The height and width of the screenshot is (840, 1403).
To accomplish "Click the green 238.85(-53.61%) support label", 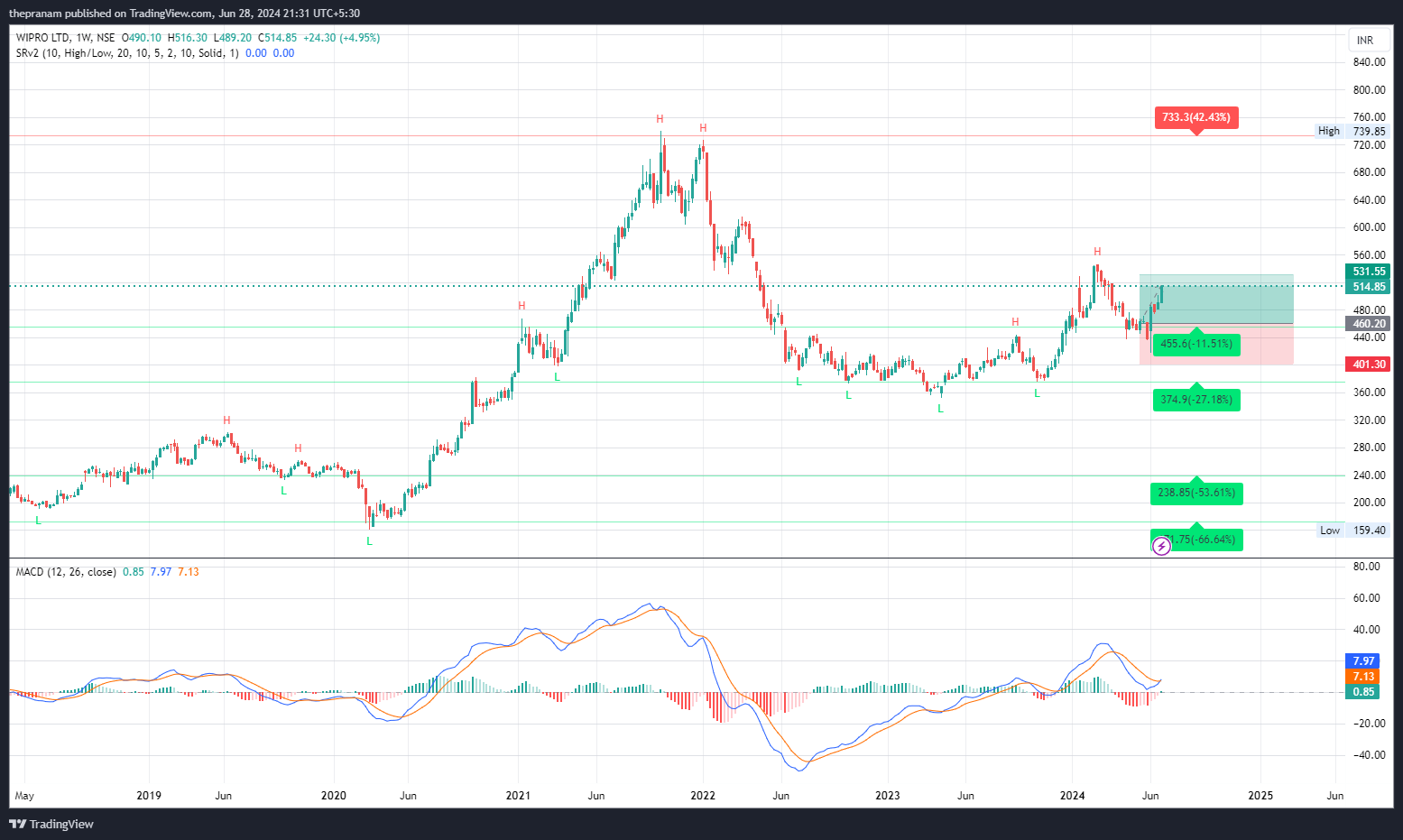I will [1196, 493].
